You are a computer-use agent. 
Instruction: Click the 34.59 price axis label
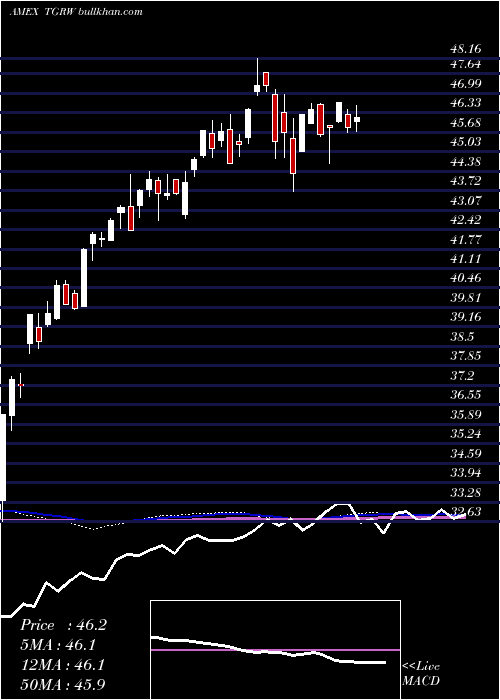465,454
